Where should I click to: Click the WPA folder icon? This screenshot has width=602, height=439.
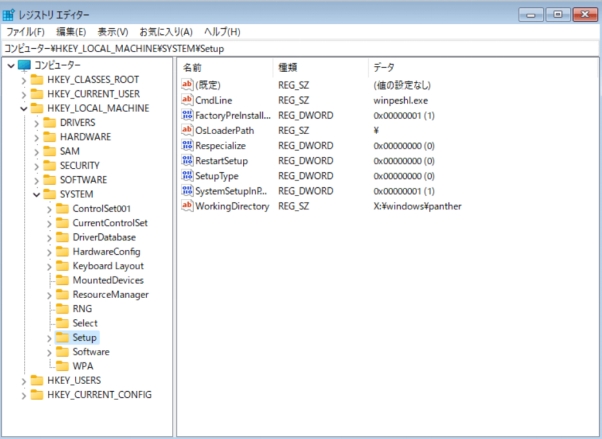pyautogui.click(x=62, y=366)
